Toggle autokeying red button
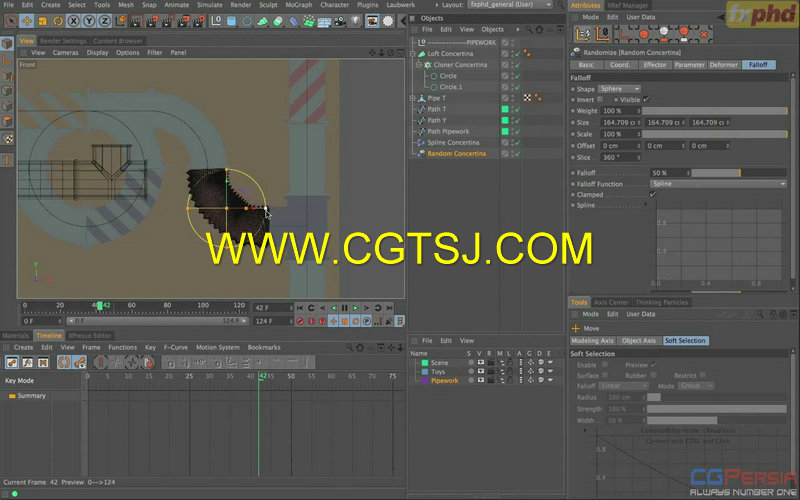The image size is (800, 500). 311,321
